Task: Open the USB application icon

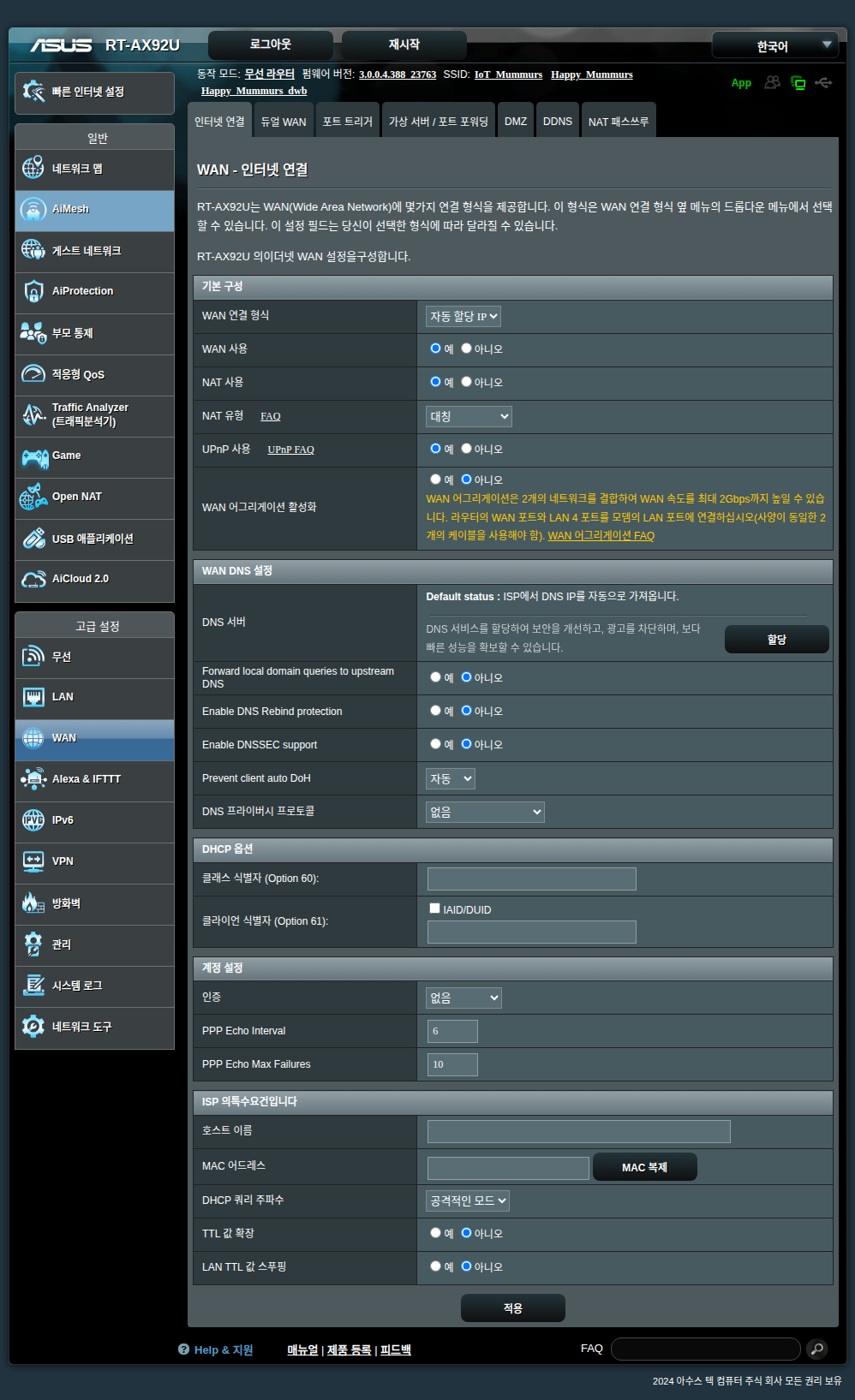Action: click(33, 539)
